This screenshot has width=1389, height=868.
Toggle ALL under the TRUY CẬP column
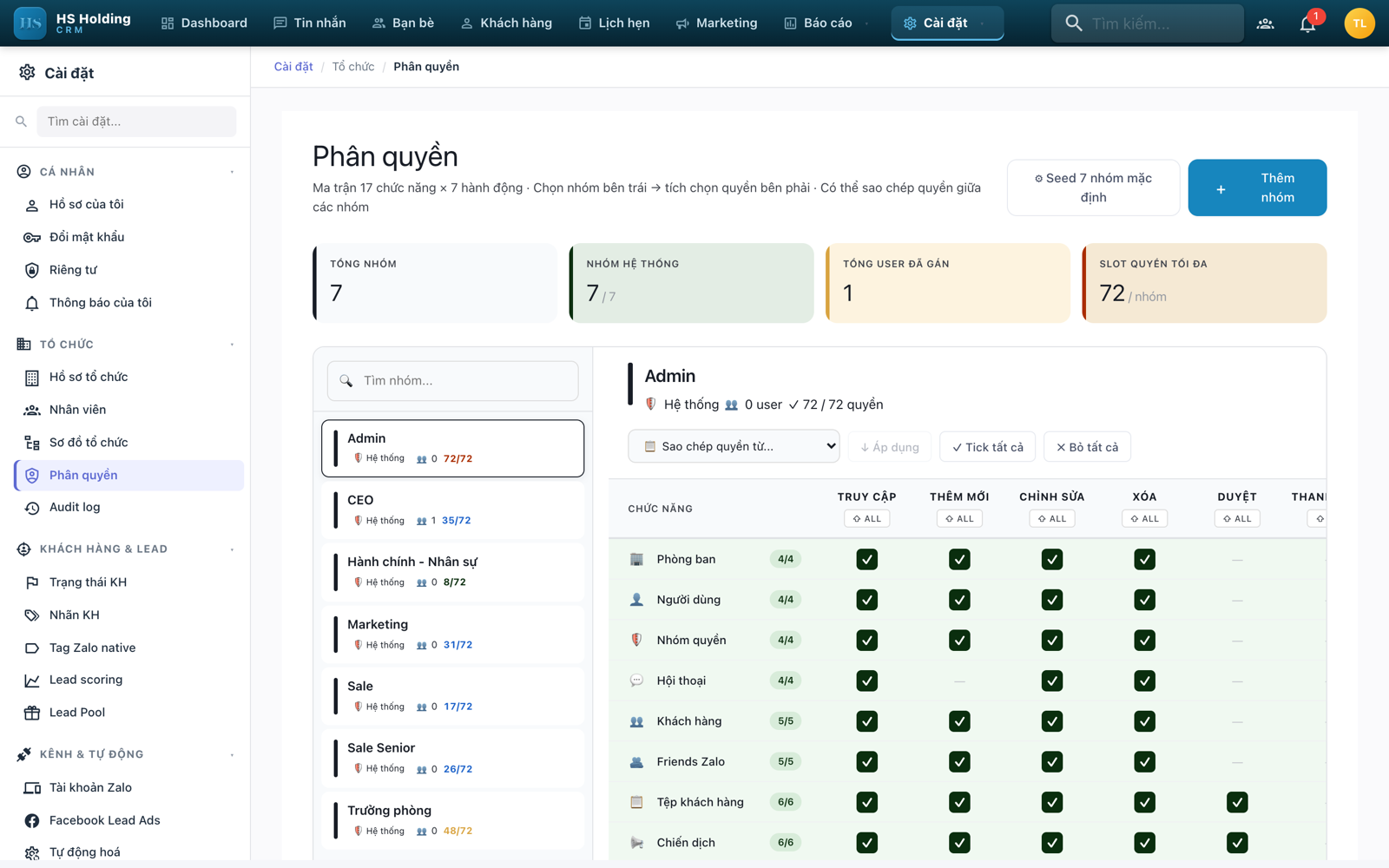866,518
